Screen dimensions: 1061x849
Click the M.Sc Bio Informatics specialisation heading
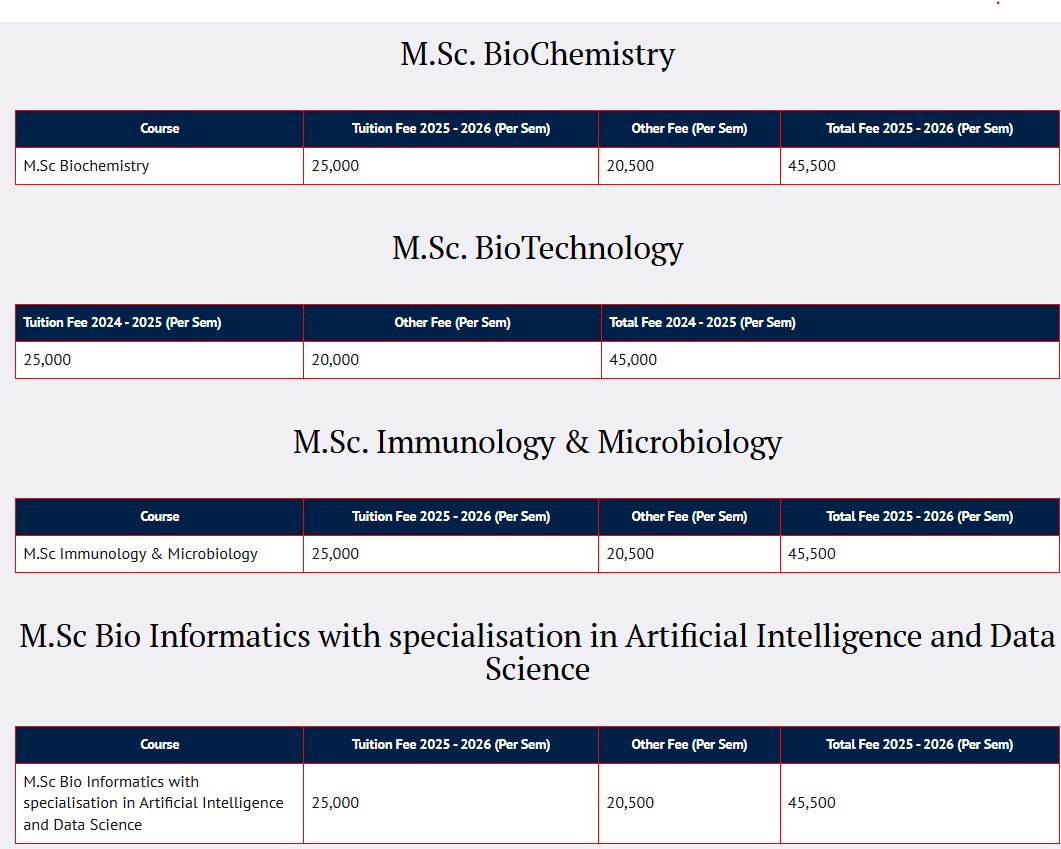tap(537, 652)
